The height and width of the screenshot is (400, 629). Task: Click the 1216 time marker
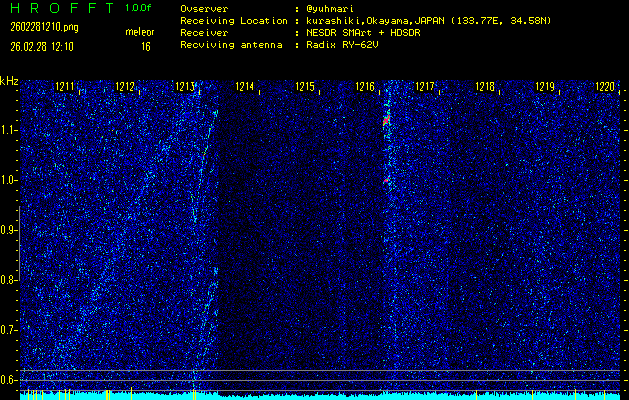click(365, 88)
